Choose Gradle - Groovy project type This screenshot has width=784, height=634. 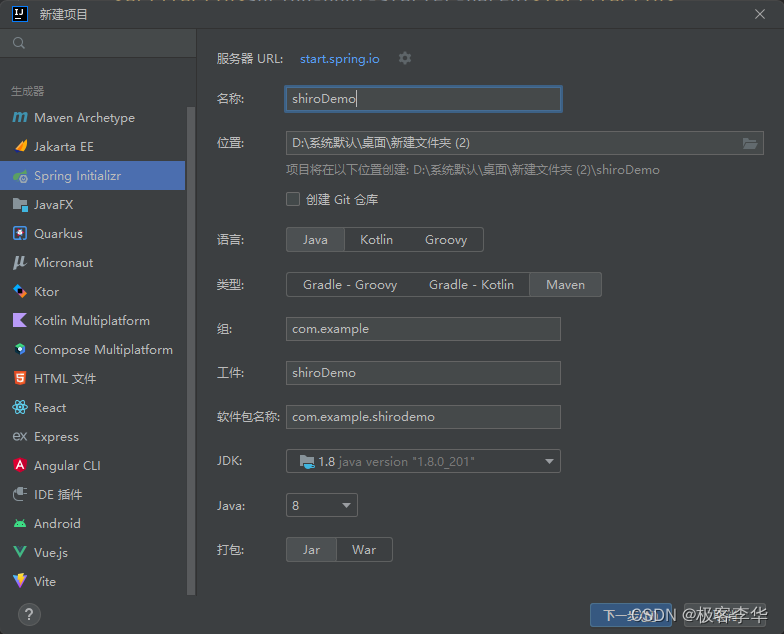coord(350,284)
